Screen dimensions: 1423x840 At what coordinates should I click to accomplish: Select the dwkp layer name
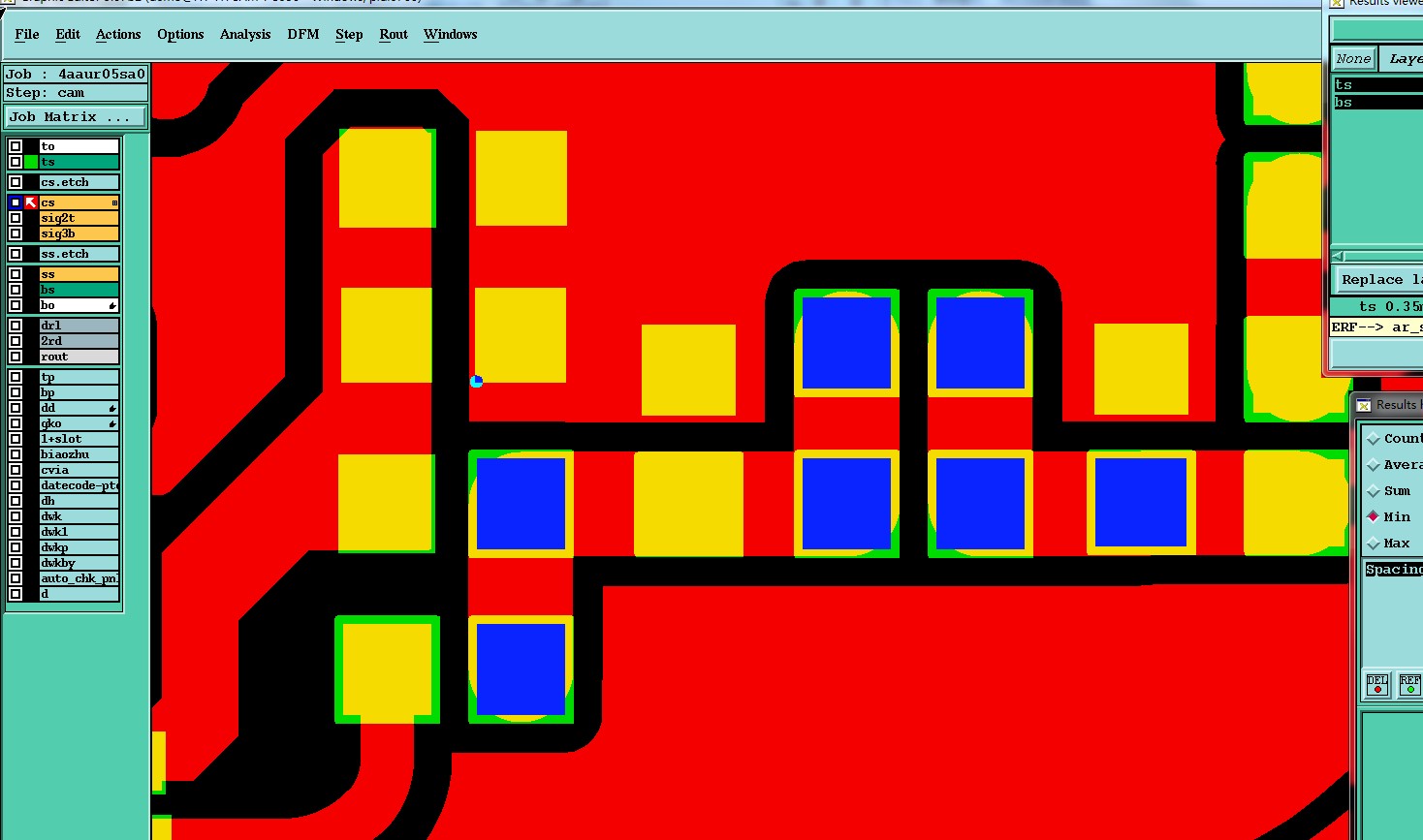(x=79, y=547)
